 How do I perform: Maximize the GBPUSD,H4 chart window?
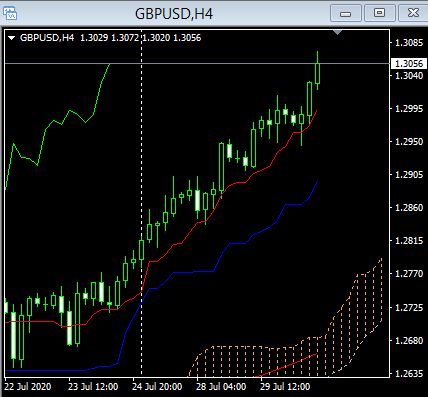[x=379, y=13]
